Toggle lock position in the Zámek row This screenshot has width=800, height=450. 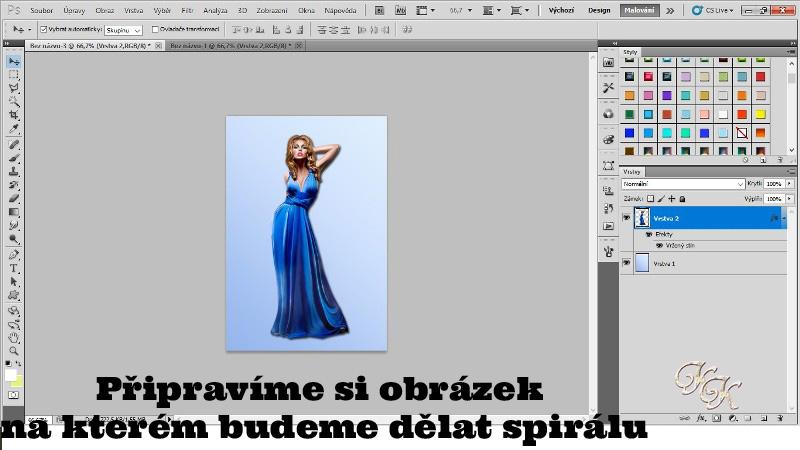671,199
